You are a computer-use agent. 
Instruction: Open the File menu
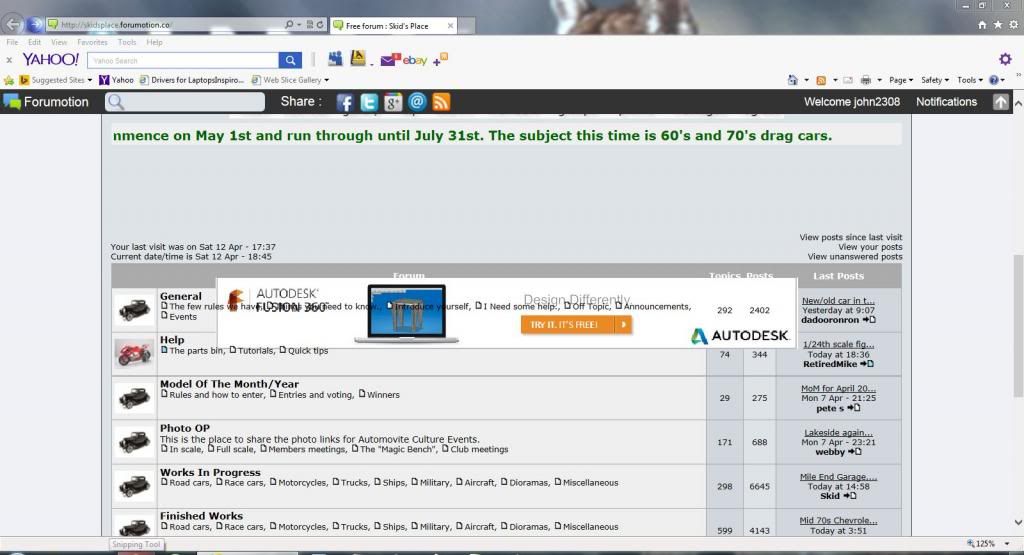[12, 42]
